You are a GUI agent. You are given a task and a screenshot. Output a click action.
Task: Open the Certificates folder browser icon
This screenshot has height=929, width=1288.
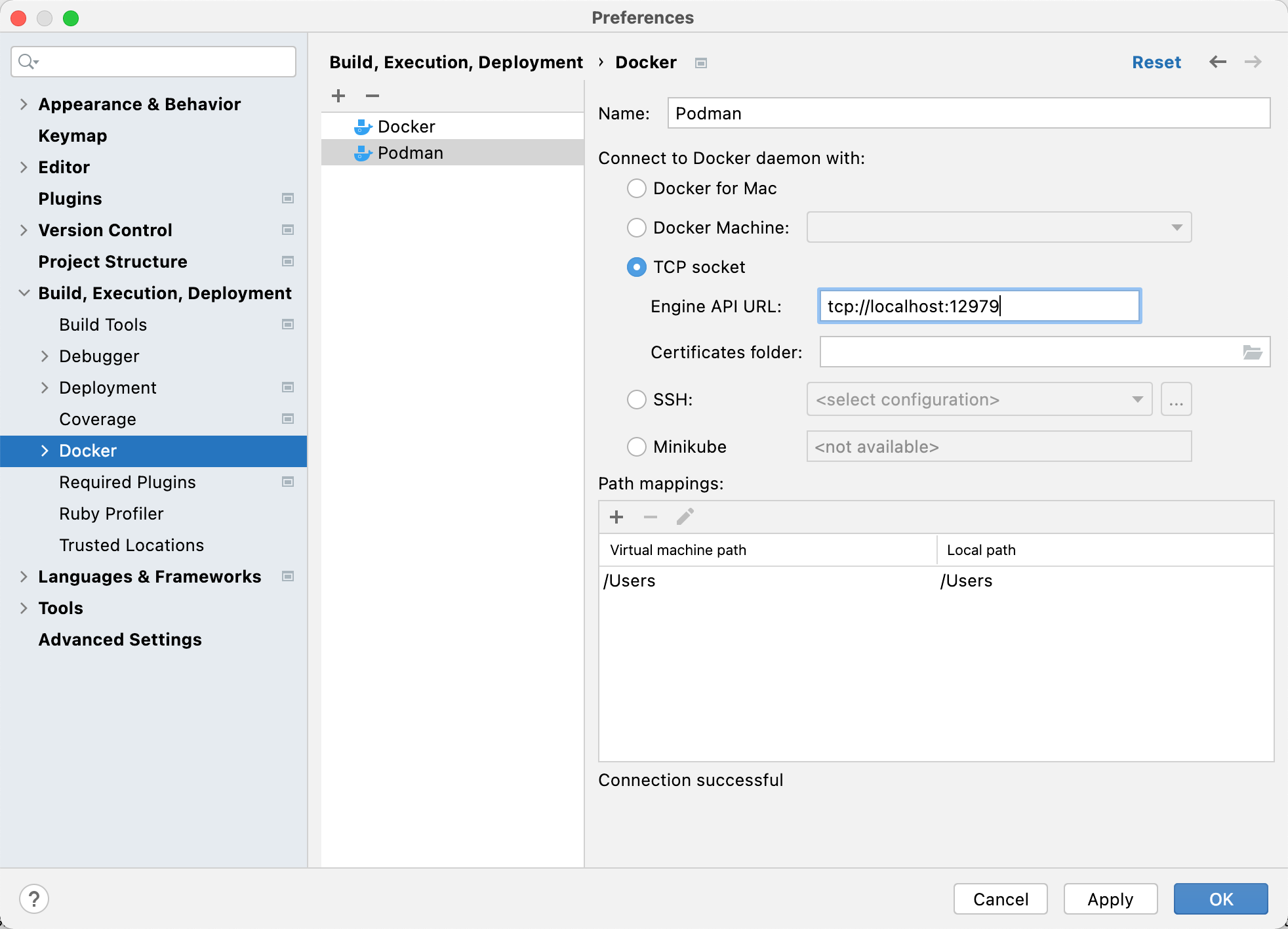tap(1253, 352)
